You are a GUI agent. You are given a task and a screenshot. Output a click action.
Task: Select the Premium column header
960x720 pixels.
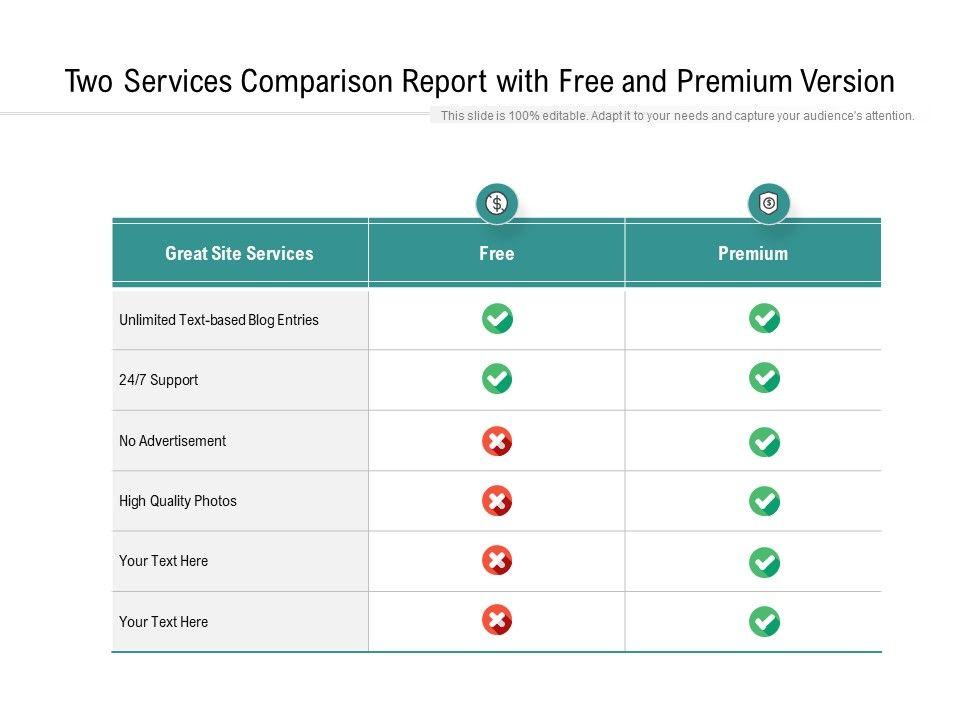pyautogui.click(x=753, y=254)
